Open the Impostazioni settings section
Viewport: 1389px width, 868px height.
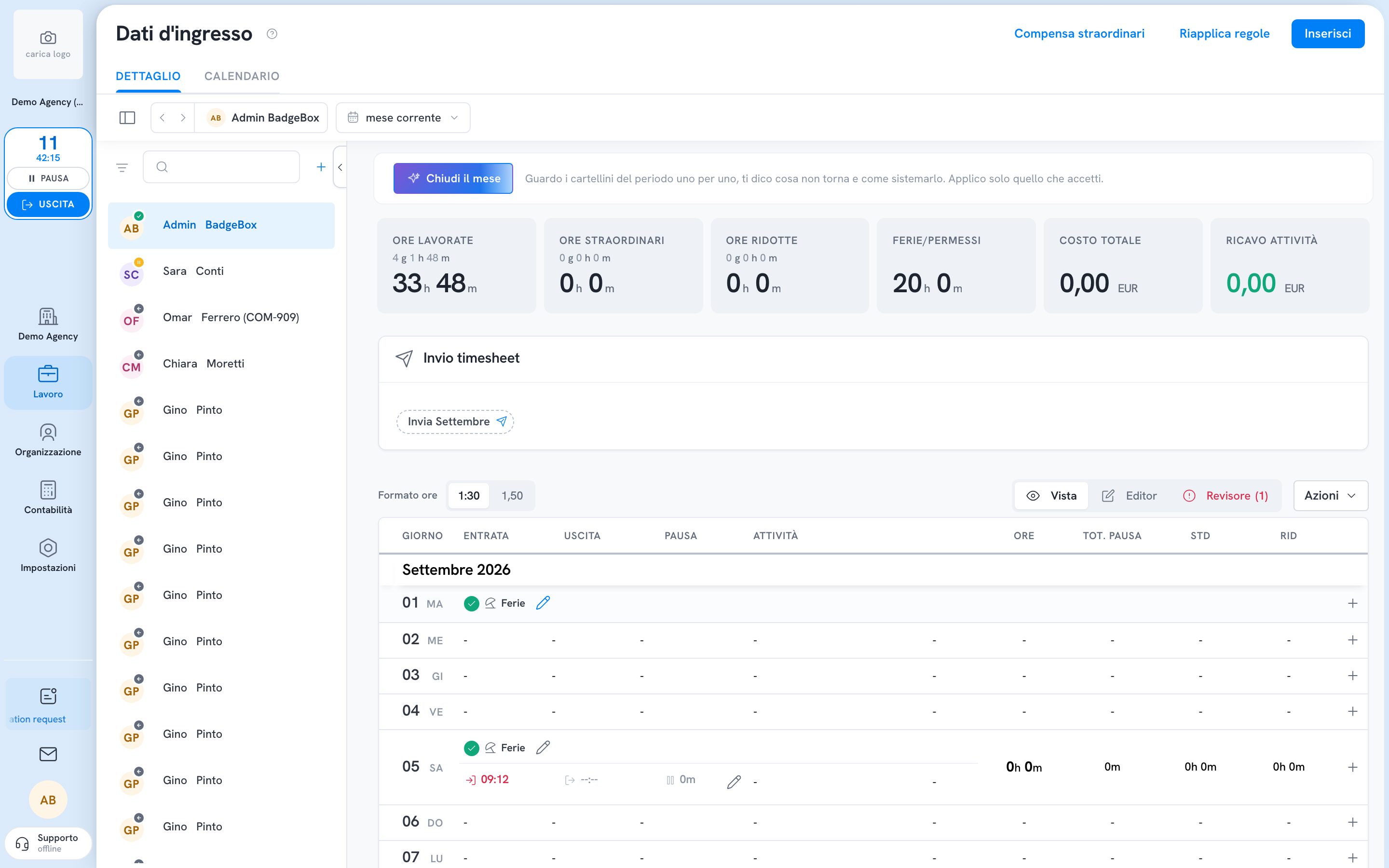(48, 556)
